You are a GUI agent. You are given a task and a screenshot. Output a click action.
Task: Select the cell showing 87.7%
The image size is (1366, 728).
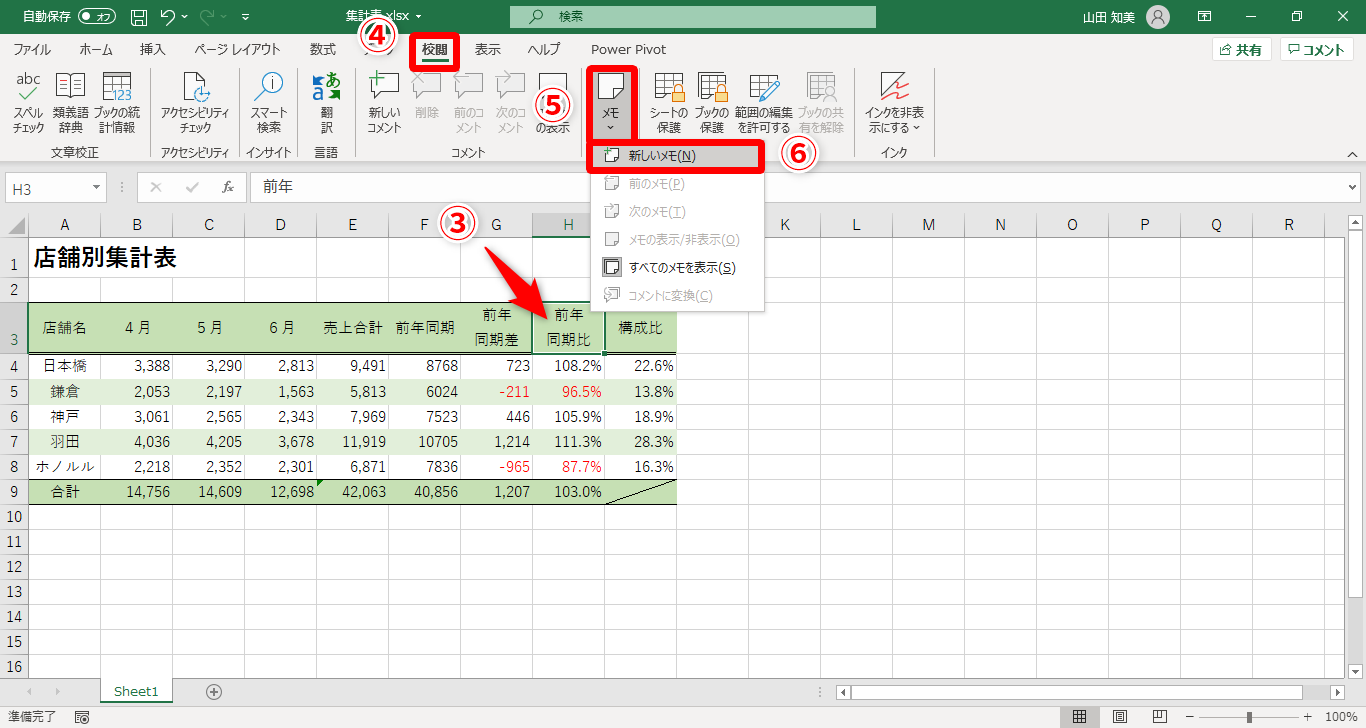click(568, 466)
